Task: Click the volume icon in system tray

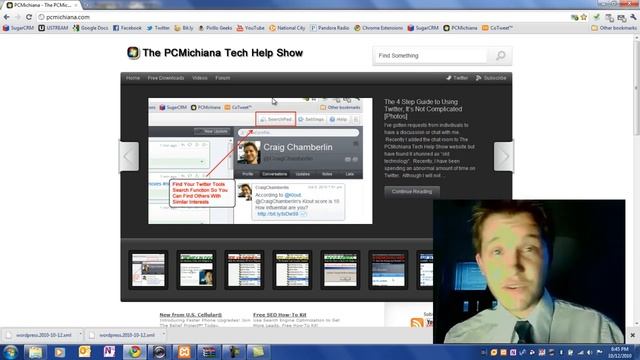Action: pyautogui.click(x=590, y=352)
